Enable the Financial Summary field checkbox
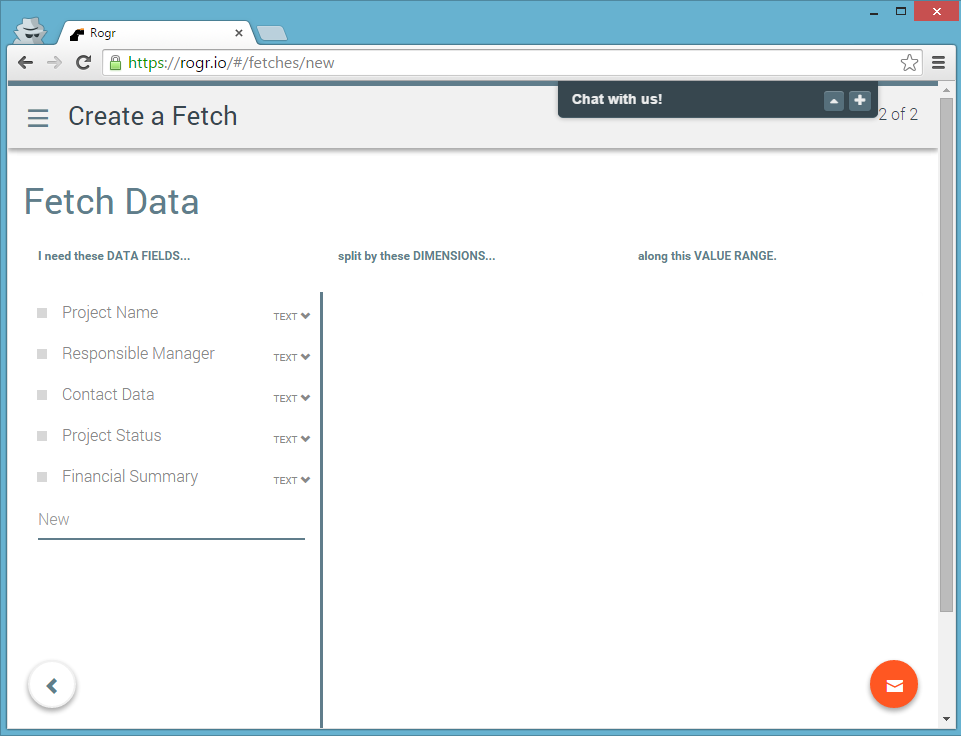 click(41, 476)
